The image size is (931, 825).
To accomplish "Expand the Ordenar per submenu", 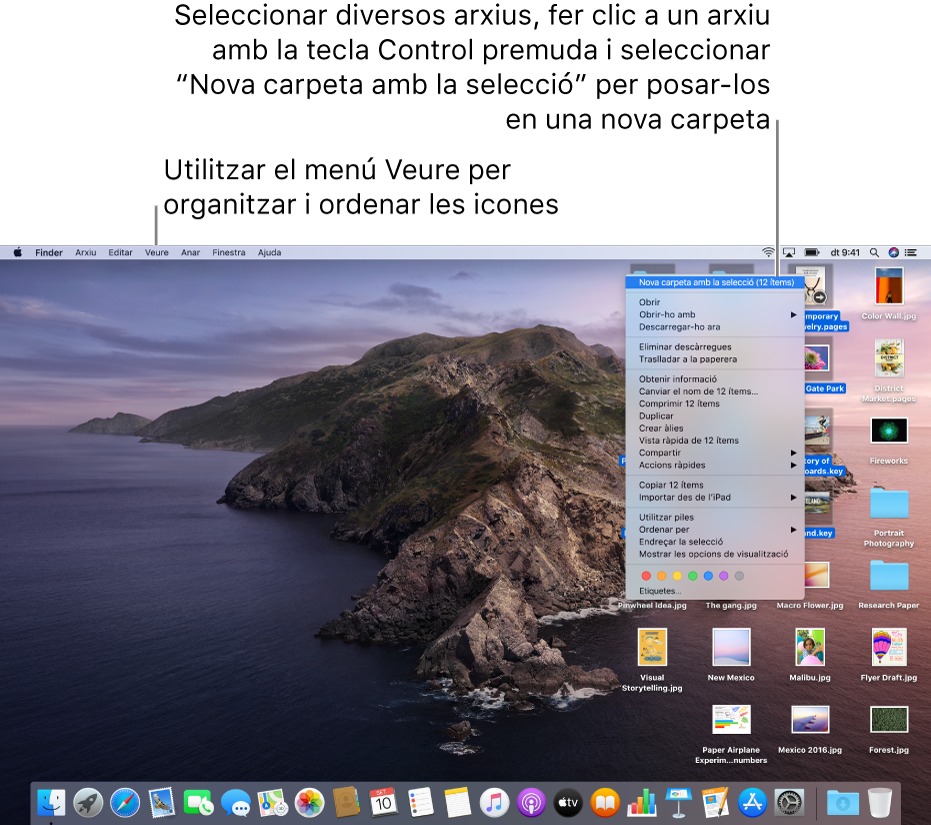I will click(715, 529).
